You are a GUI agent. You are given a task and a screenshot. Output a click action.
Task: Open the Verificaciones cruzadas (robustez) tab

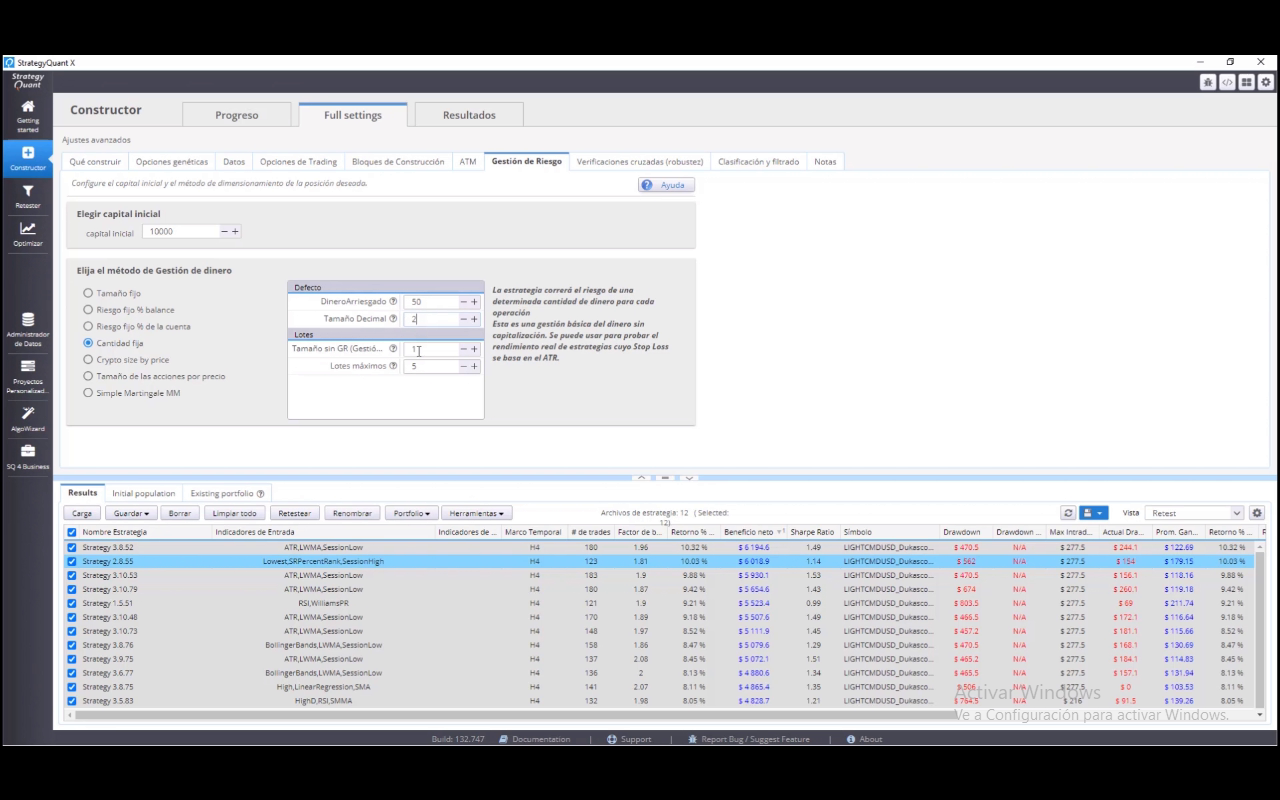(640, 161)
